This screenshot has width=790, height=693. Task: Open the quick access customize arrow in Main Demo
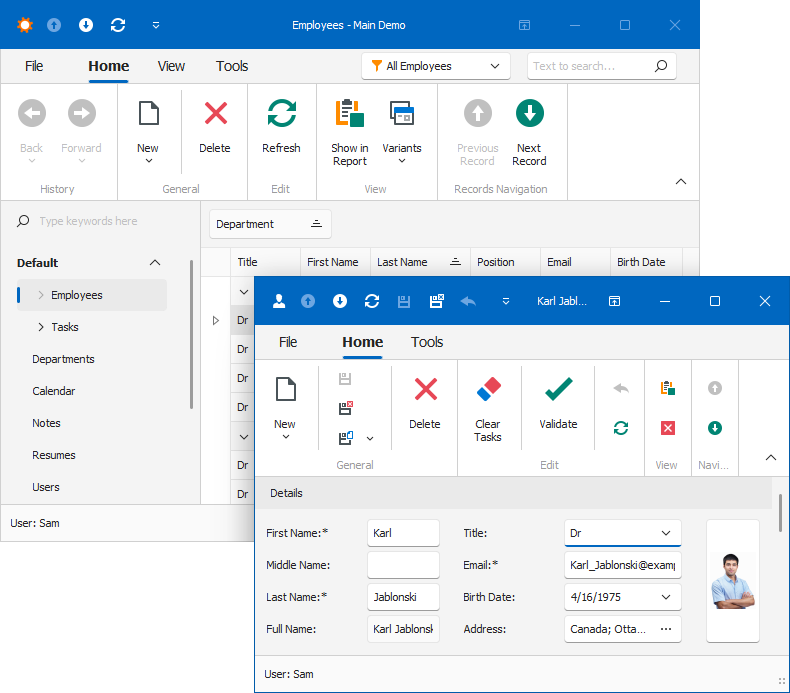(156, 25)
